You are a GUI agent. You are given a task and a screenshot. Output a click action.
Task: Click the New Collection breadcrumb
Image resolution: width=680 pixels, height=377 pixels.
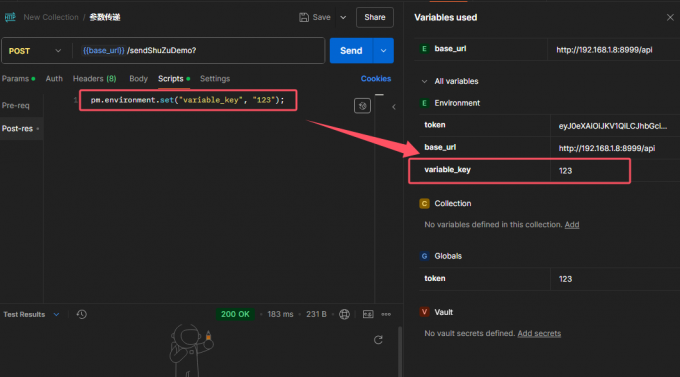[x=51, y=17]
